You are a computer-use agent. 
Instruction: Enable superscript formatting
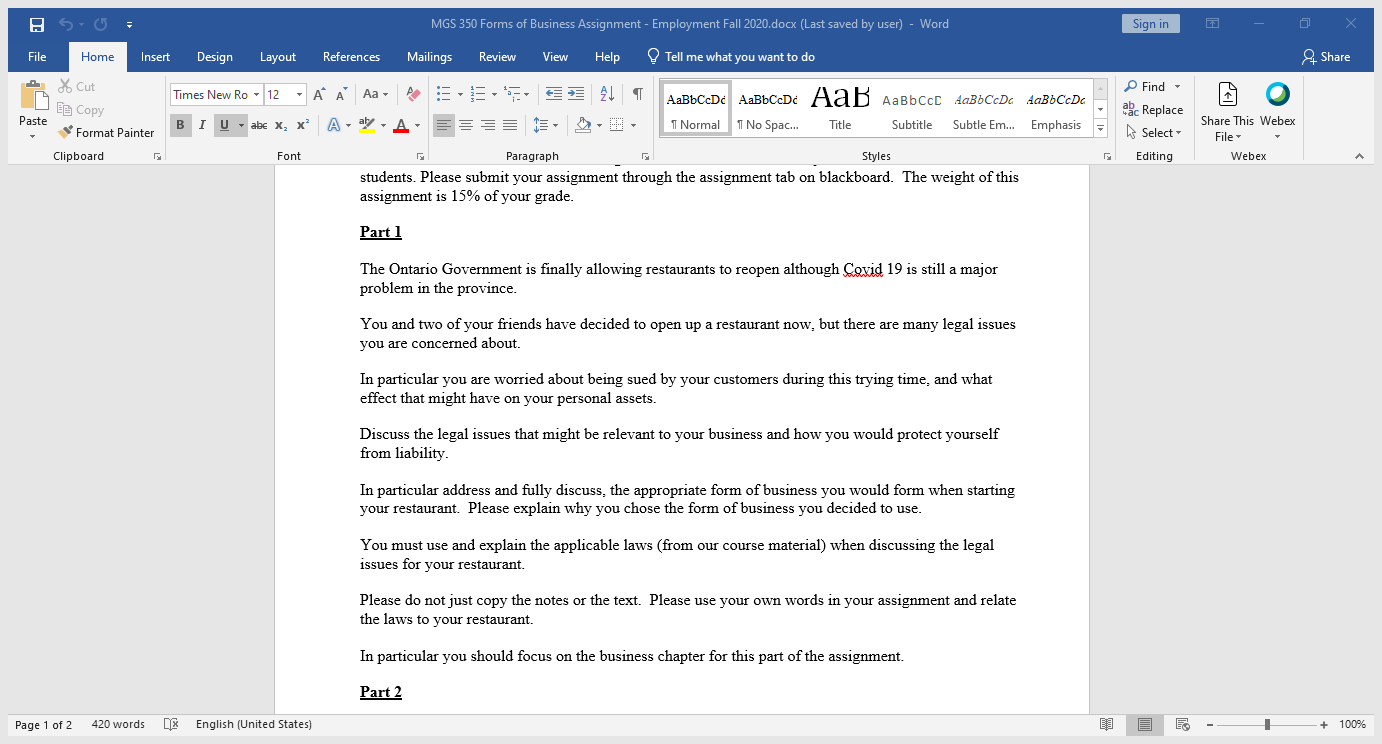(302, 125)
